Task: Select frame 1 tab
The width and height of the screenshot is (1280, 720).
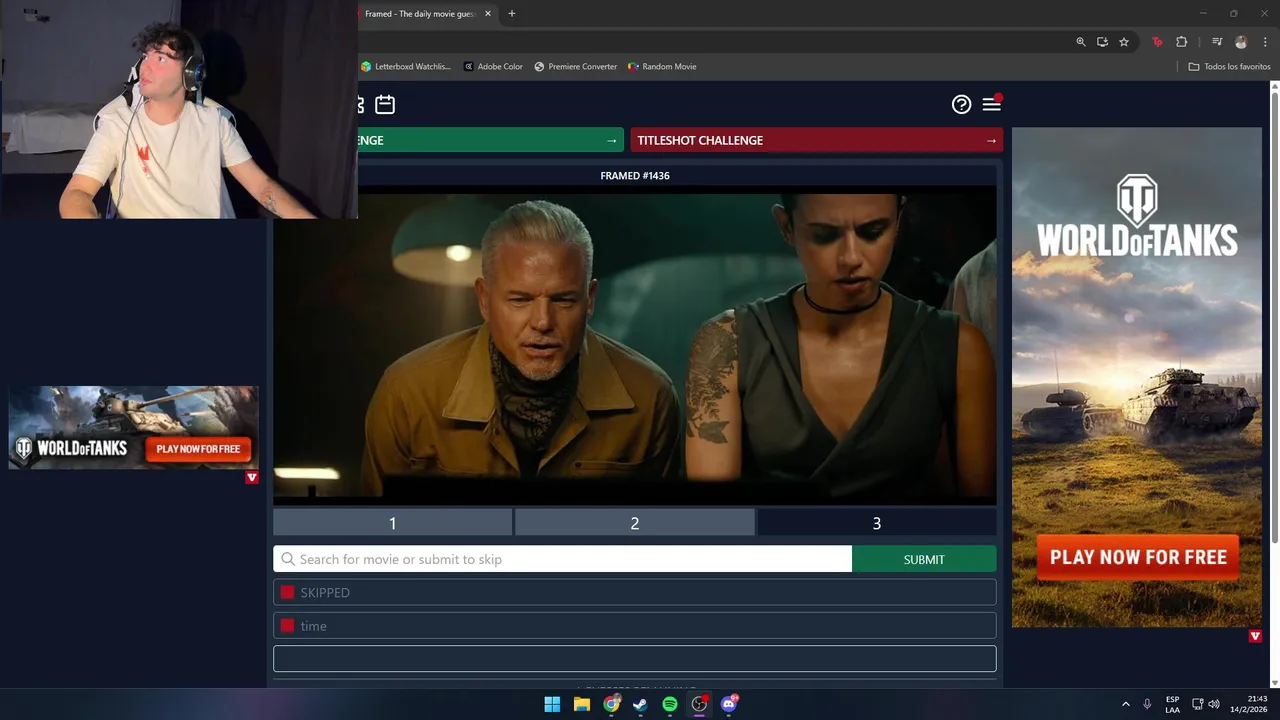Action: point(392,523)
